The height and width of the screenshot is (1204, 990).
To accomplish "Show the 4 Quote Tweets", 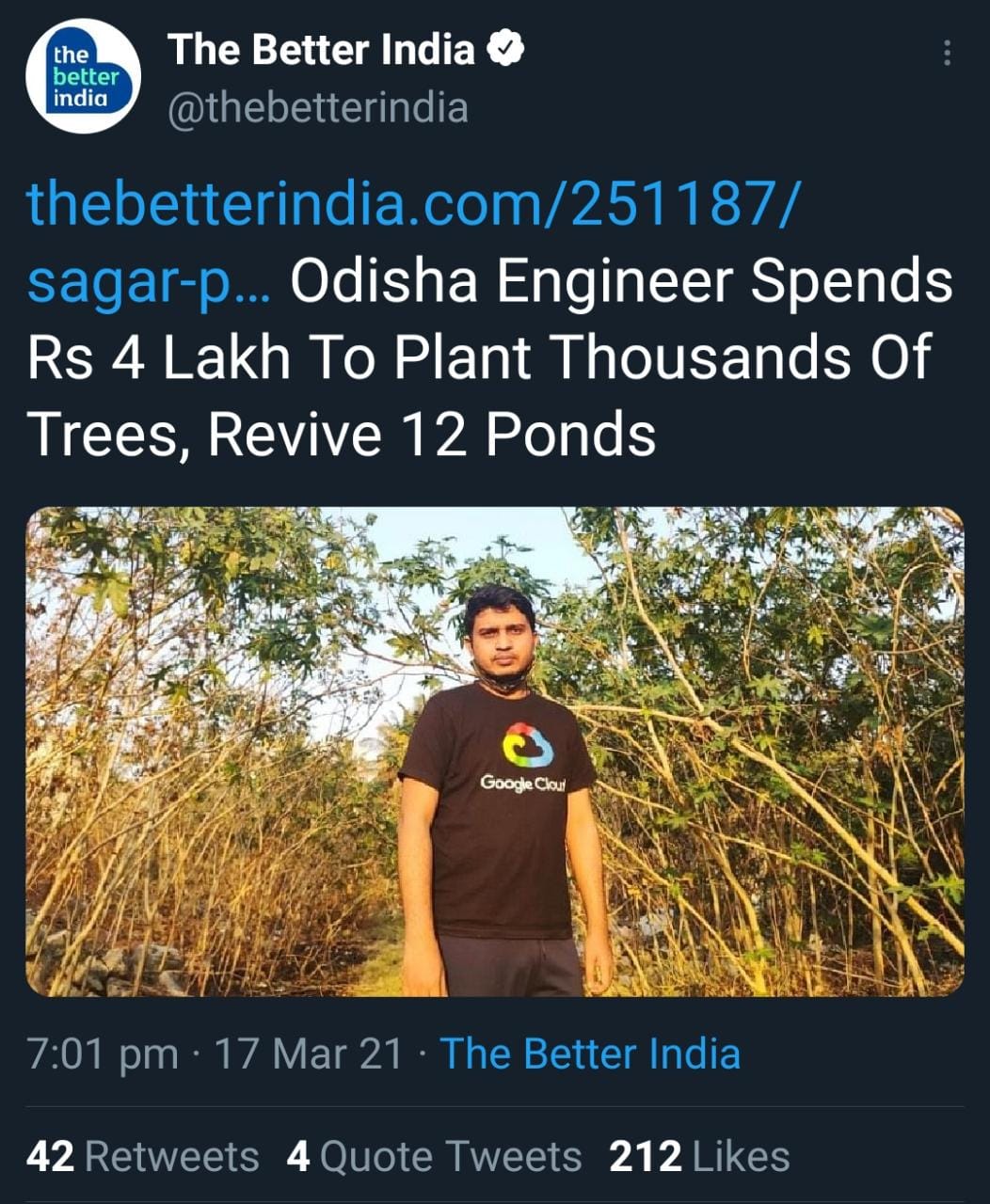I will pyautogui.click(x=434, y=1157).
